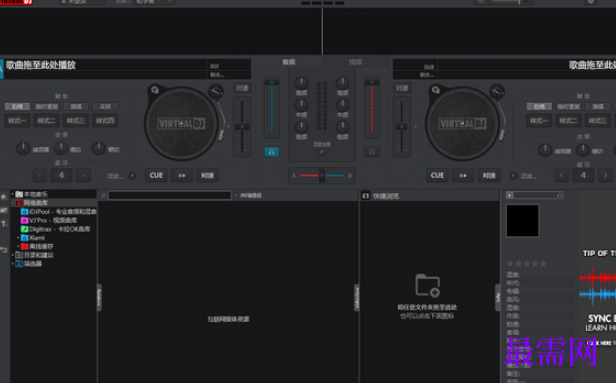This screenshot has height=383, width=616.
Task: Toggle right deck loop value 4
Action: [x=583, y=175]
